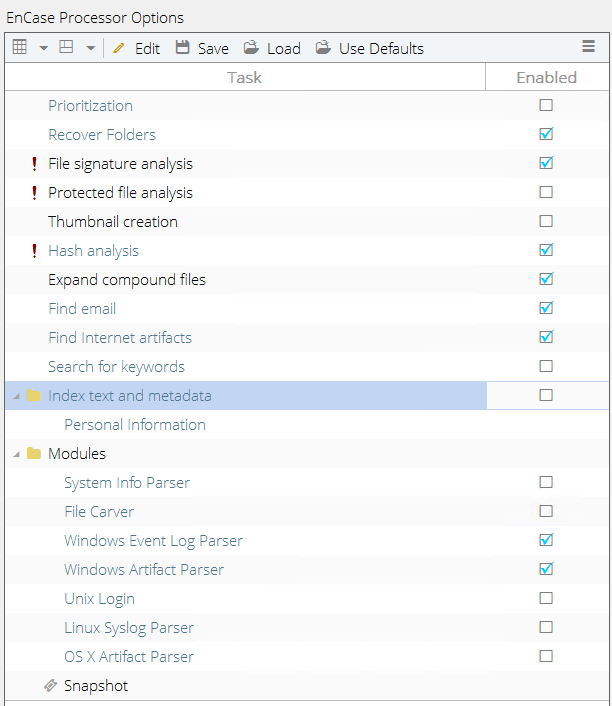The height and width of the screenshot is (706, 612).
Task: Uncheck File signature analysis checkbox
Action: pos(546,163)
